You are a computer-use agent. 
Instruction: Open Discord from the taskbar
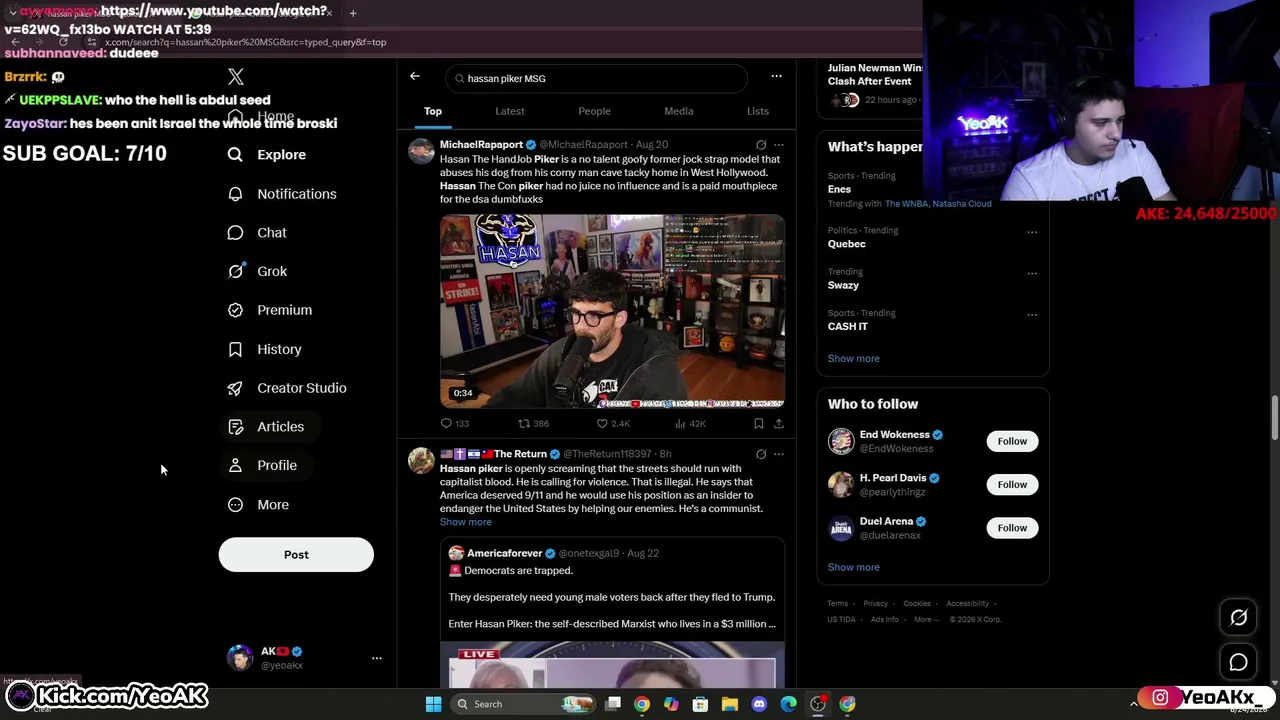(x=759, y=704)
